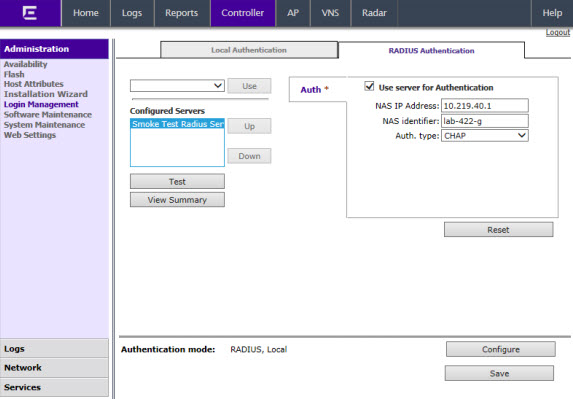Viewport: 573px width, 399px height.
Task: Open the server selection dropdown
Action: pos(177,86)
